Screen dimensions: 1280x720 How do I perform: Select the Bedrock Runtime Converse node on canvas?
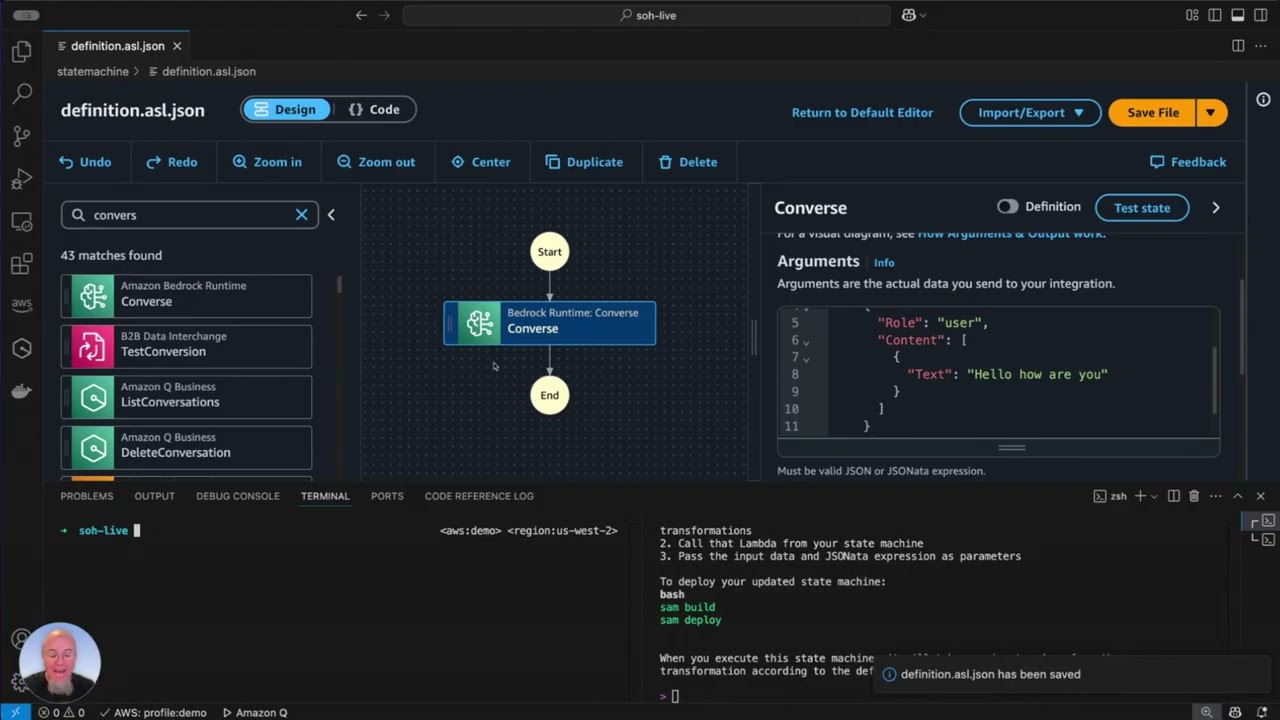pyautogui.click(x=550, y=323)
